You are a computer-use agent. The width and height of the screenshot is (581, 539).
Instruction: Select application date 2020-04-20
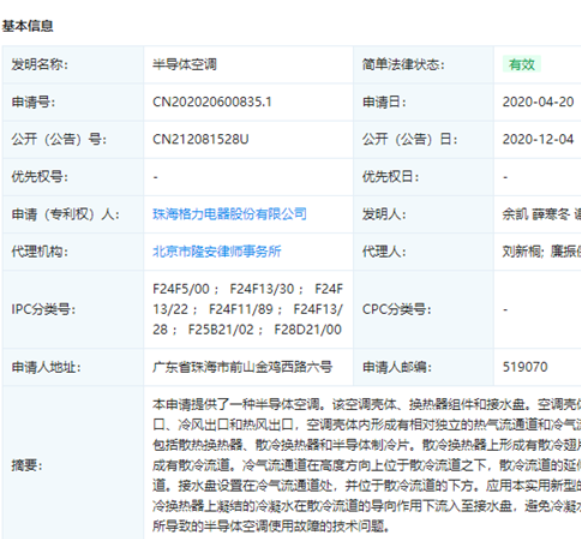tap(538, 102)
